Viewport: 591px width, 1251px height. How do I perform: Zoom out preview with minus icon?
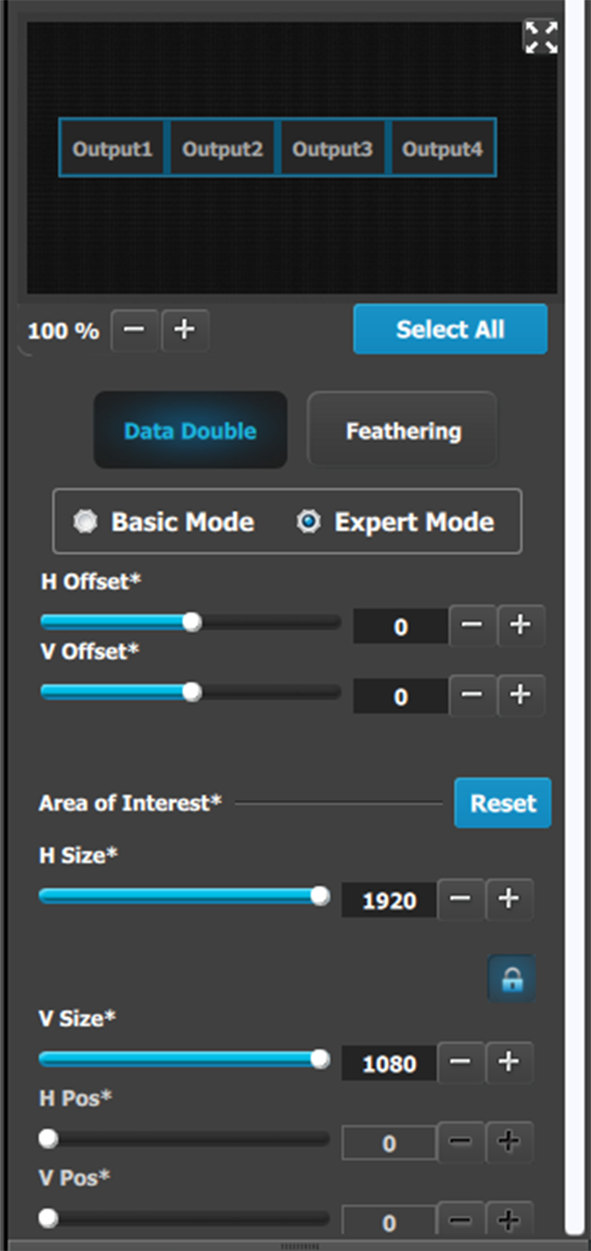point(134,331)
